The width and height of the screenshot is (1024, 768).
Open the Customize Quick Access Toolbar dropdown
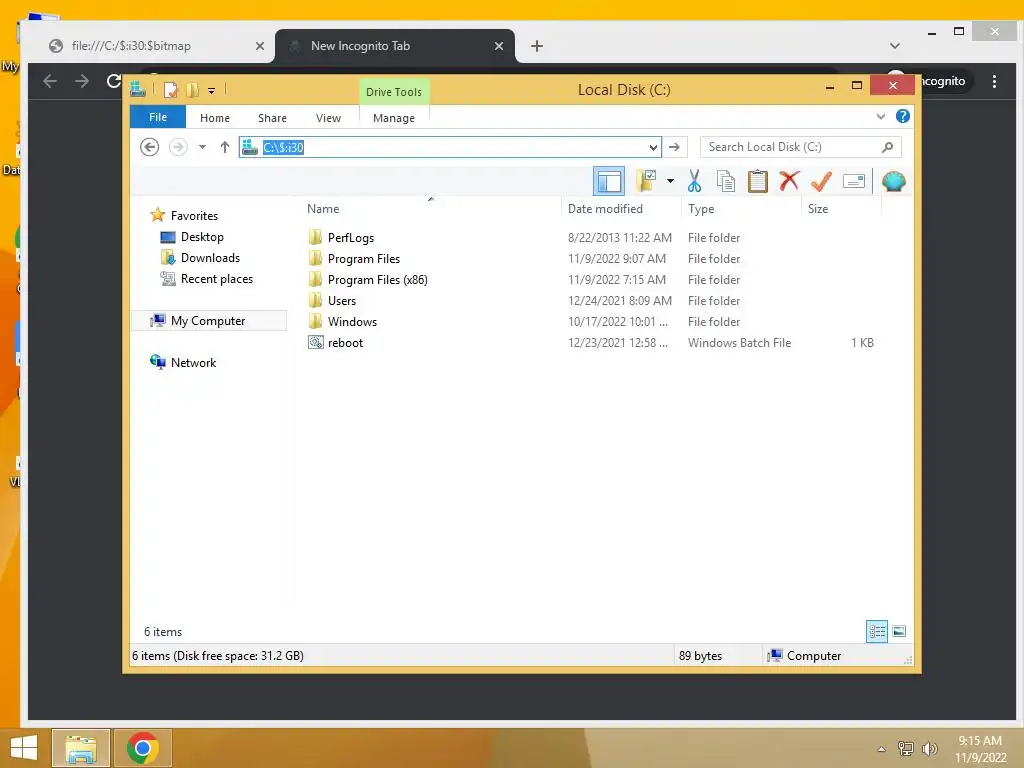click(x=212, y=91)
